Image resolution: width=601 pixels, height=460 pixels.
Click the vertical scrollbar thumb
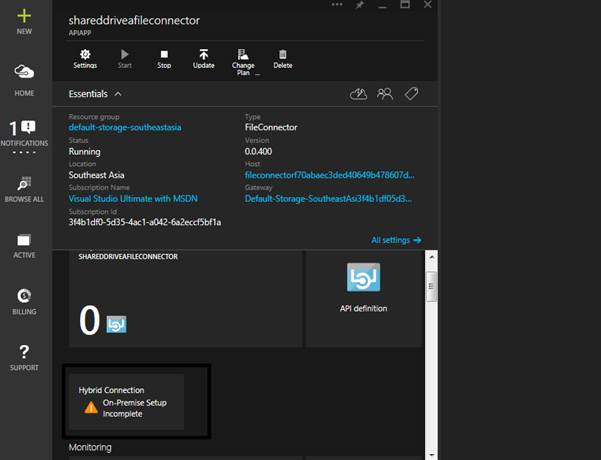tap(432, 286)
